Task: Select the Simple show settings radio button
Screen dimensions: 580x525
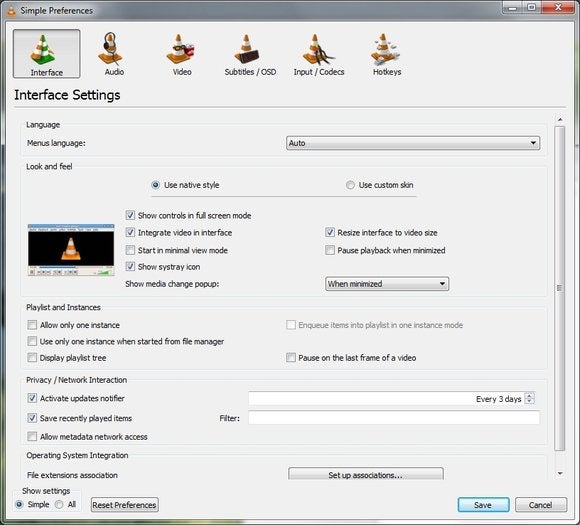Action: pos(19,504)
